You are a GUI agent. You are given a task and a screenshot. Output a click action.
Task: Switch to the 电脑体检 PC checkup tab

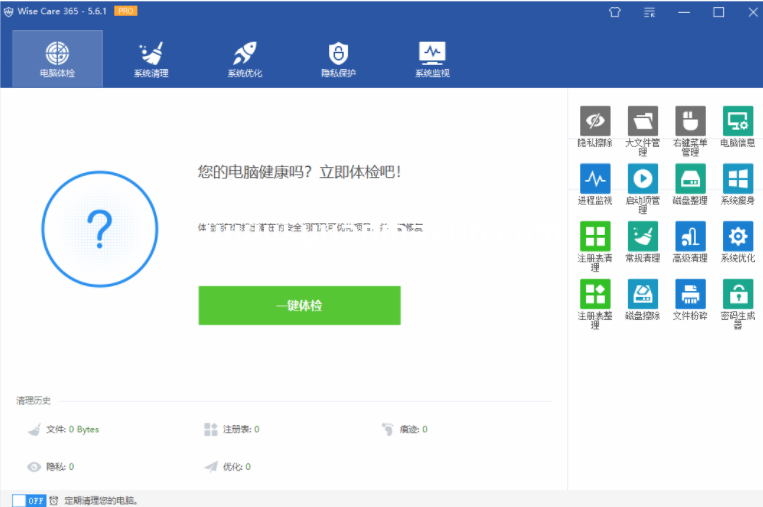click(x=57, y=59)
